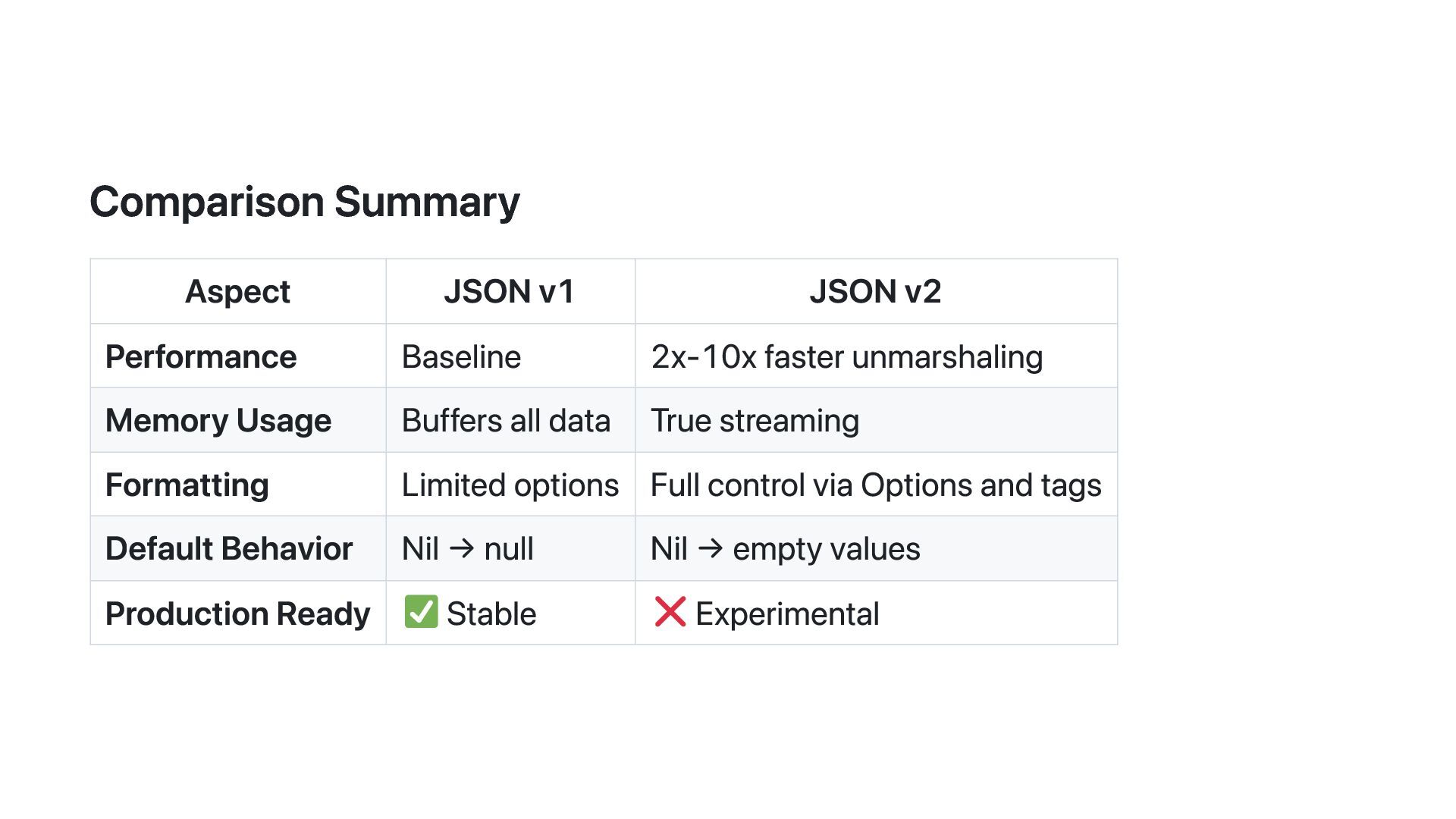Viewport: 1456px width, 819px height.
Task: Click the Comparison Summary heading
Action: pyautogui.click(x=305, y=202)
